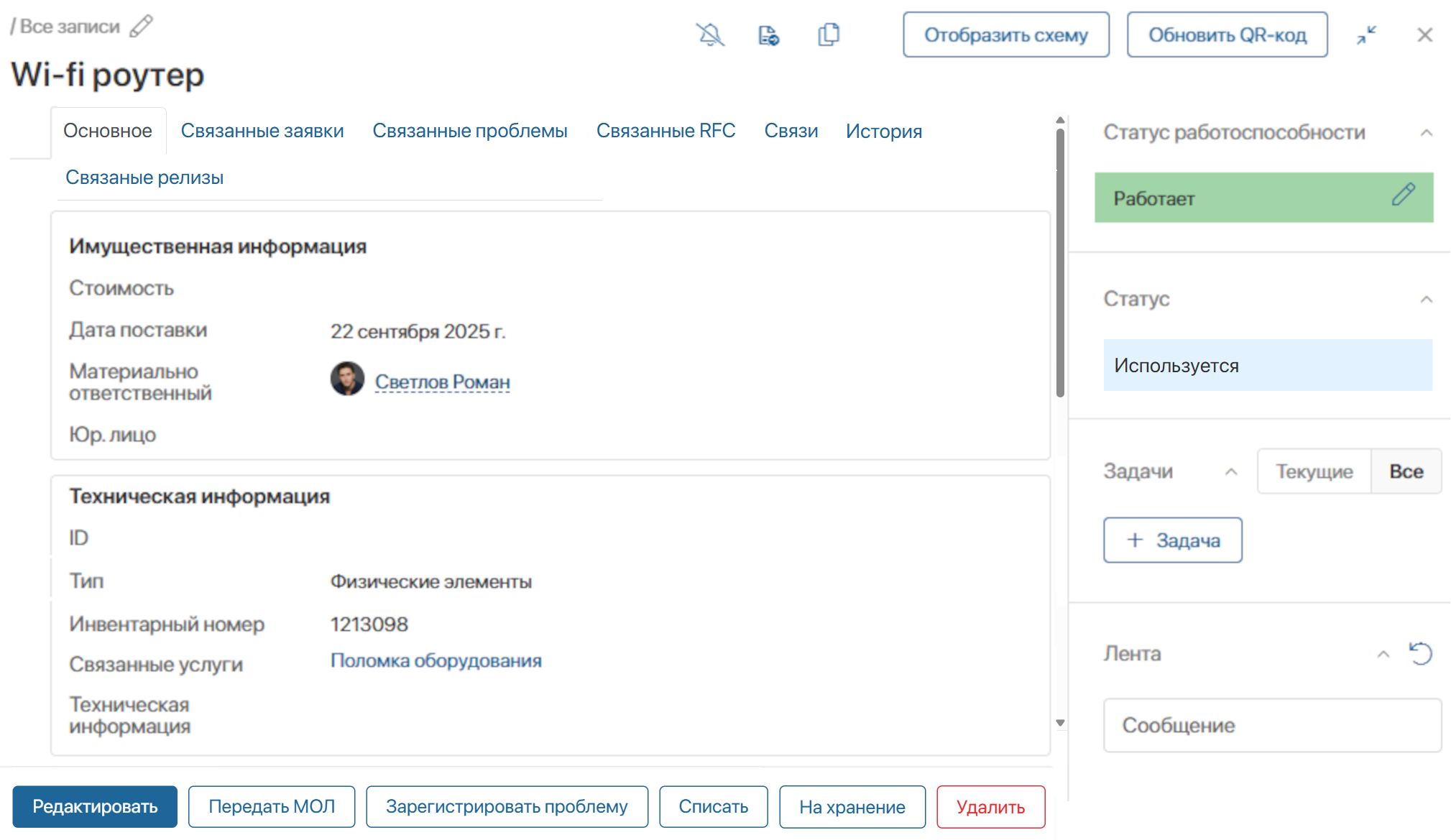Image resolution: width=1451 pixels, height=840 pixels.
Task: Switch the tasks filter to Текущие
Action: pos(1314,471)
